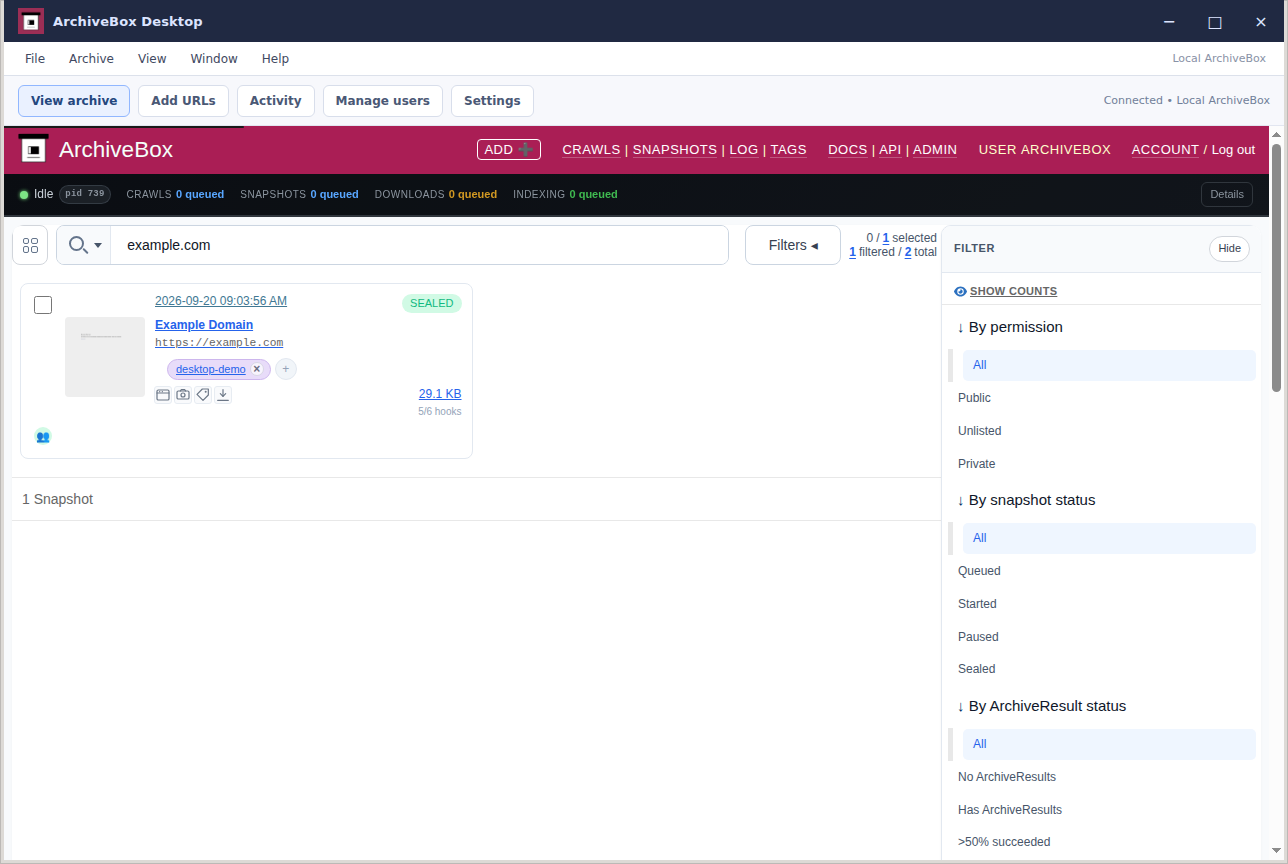Click the ArchiveBox Desktop app icon in the title bar
Viewport: 1288px width, 864px height.
[x=31, y=21]
